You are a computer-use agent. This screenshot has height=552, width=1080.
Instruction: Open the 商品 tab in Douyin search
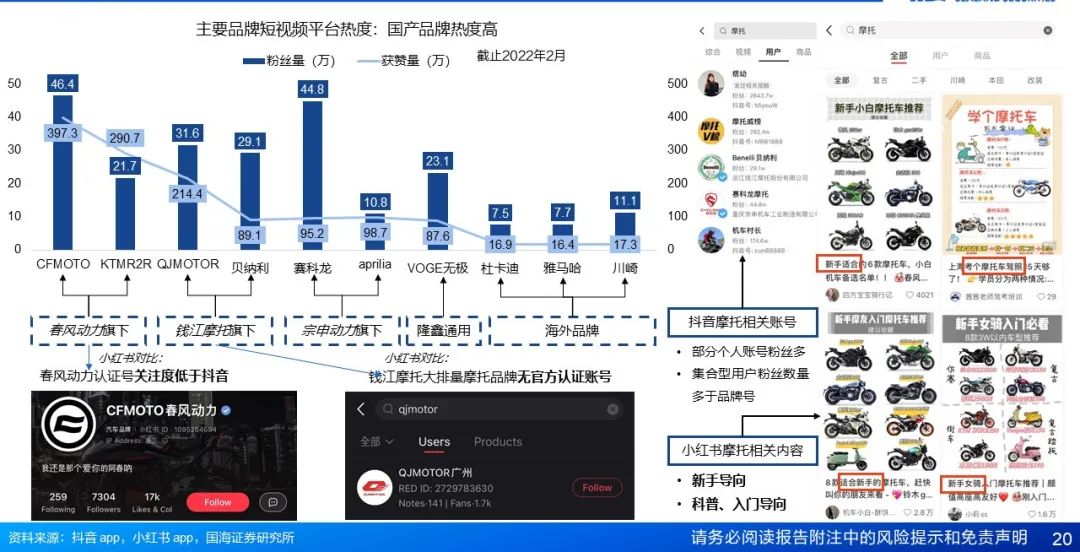coord(803,52)
